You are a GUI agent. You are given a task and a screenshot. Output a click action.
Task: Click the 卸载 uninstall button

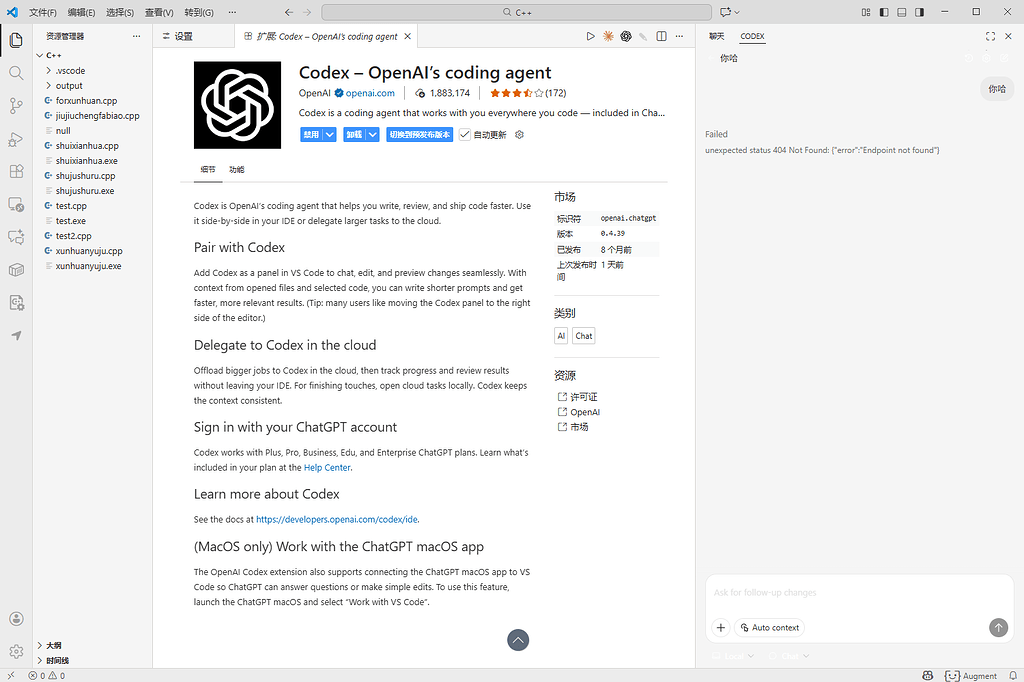354,135
